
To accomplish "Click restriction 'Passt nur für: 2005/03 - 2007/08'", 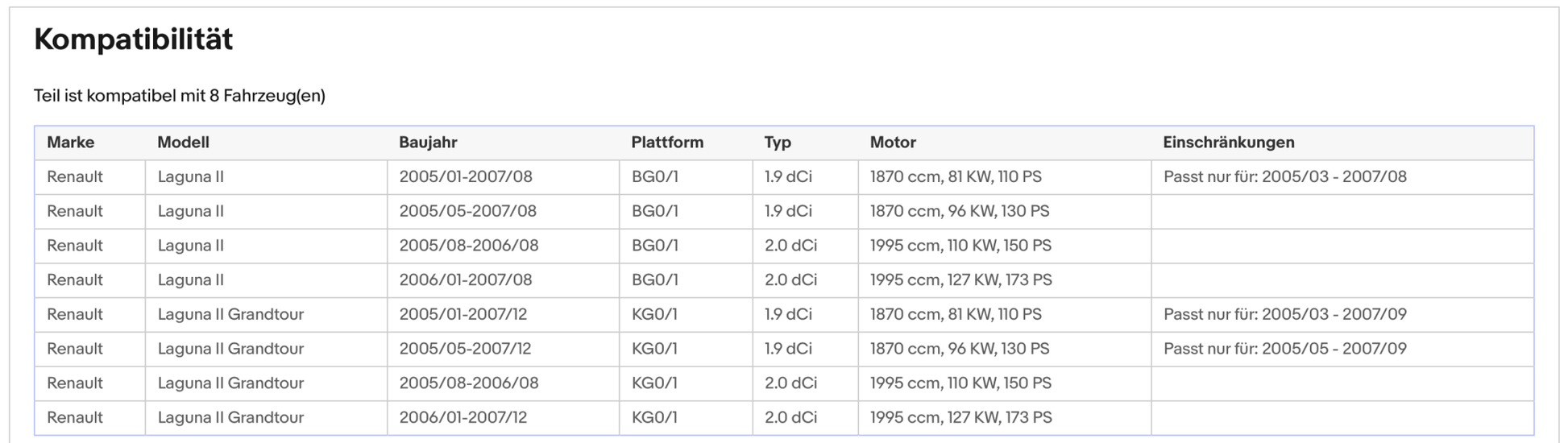I will [x=1284, y=177].
